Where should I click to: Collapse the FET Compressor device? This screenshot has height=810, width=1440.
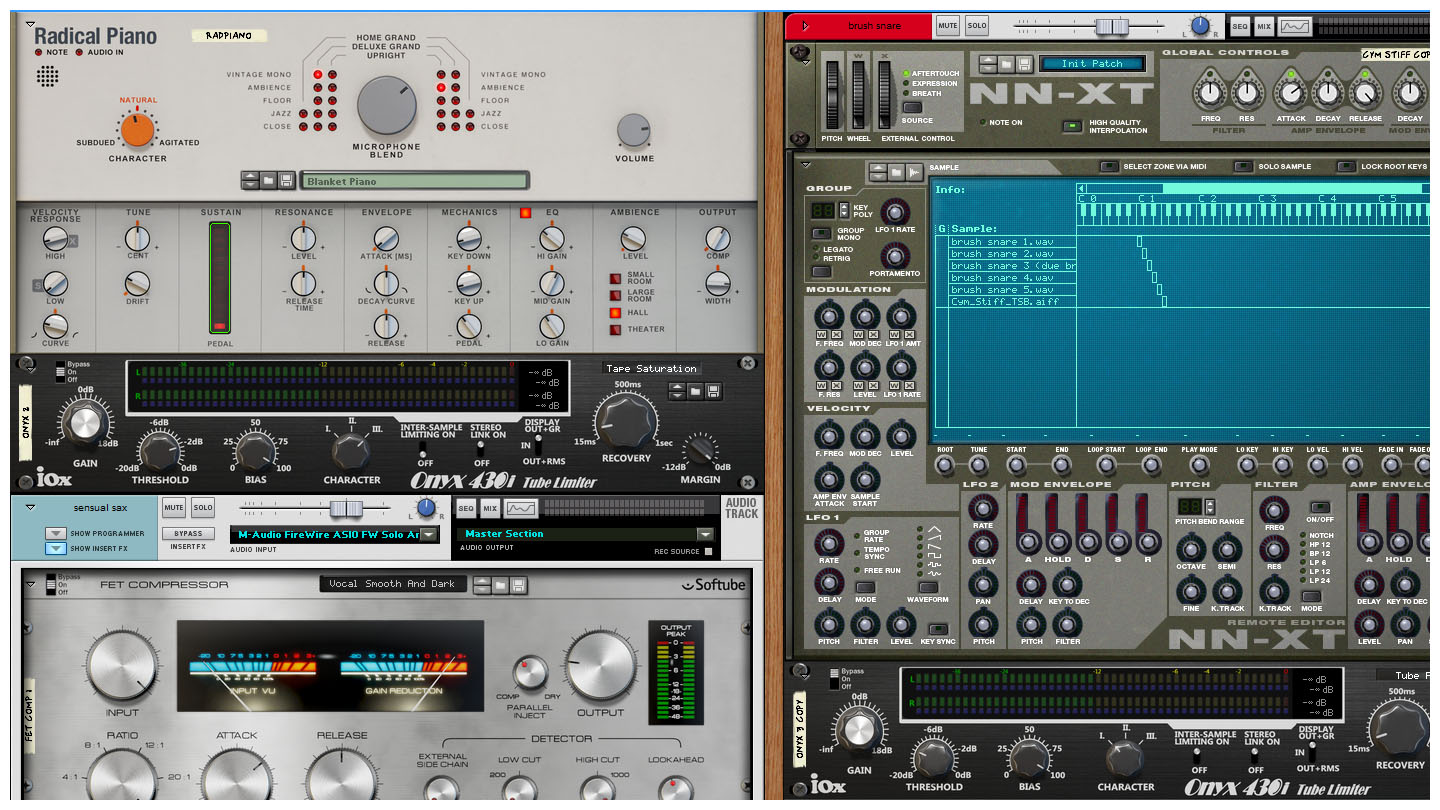[x=33, y=585]
